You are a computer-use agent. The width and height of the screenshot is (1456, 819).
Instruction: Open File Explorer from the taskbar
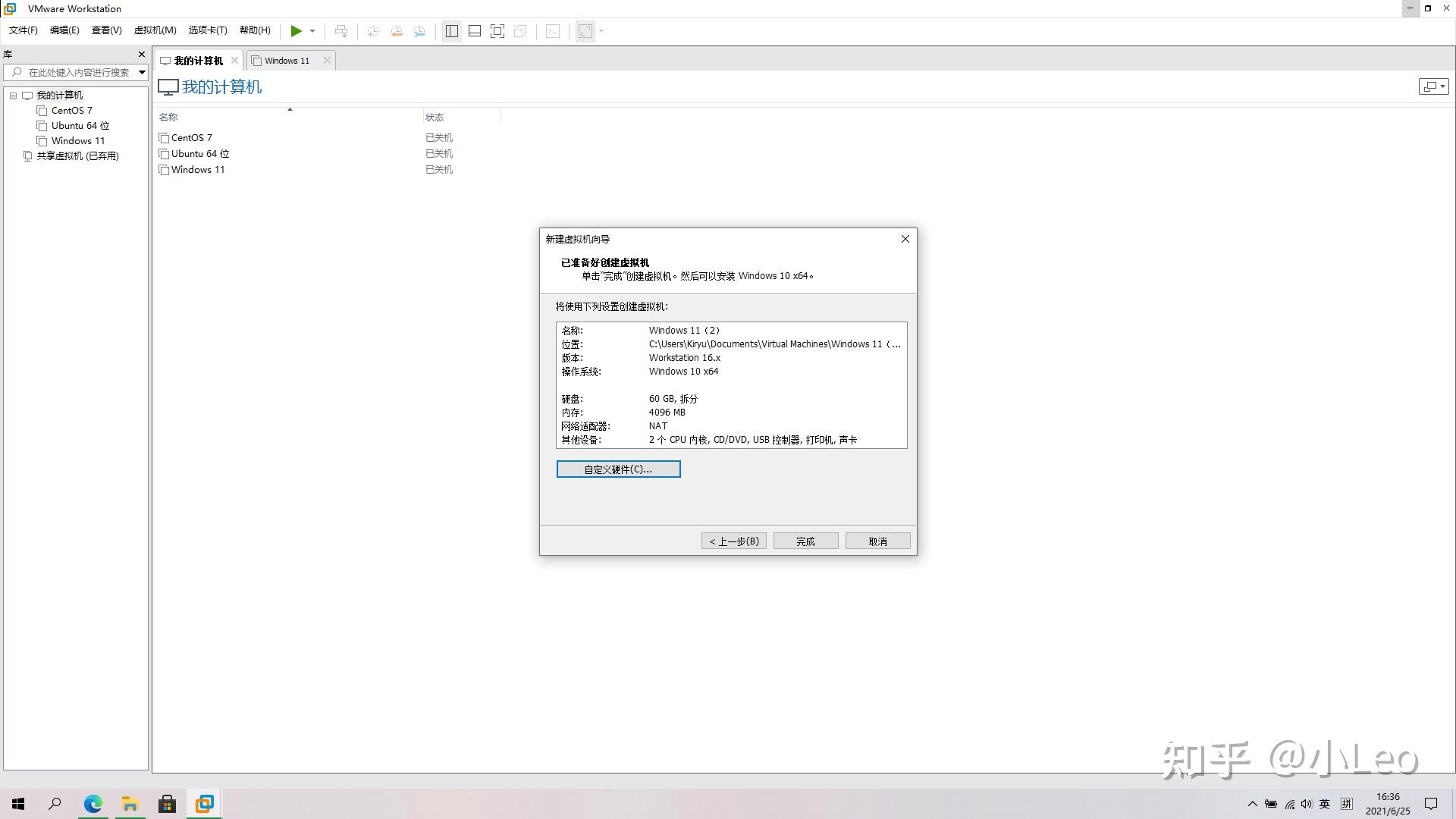[x=130, y=804]
